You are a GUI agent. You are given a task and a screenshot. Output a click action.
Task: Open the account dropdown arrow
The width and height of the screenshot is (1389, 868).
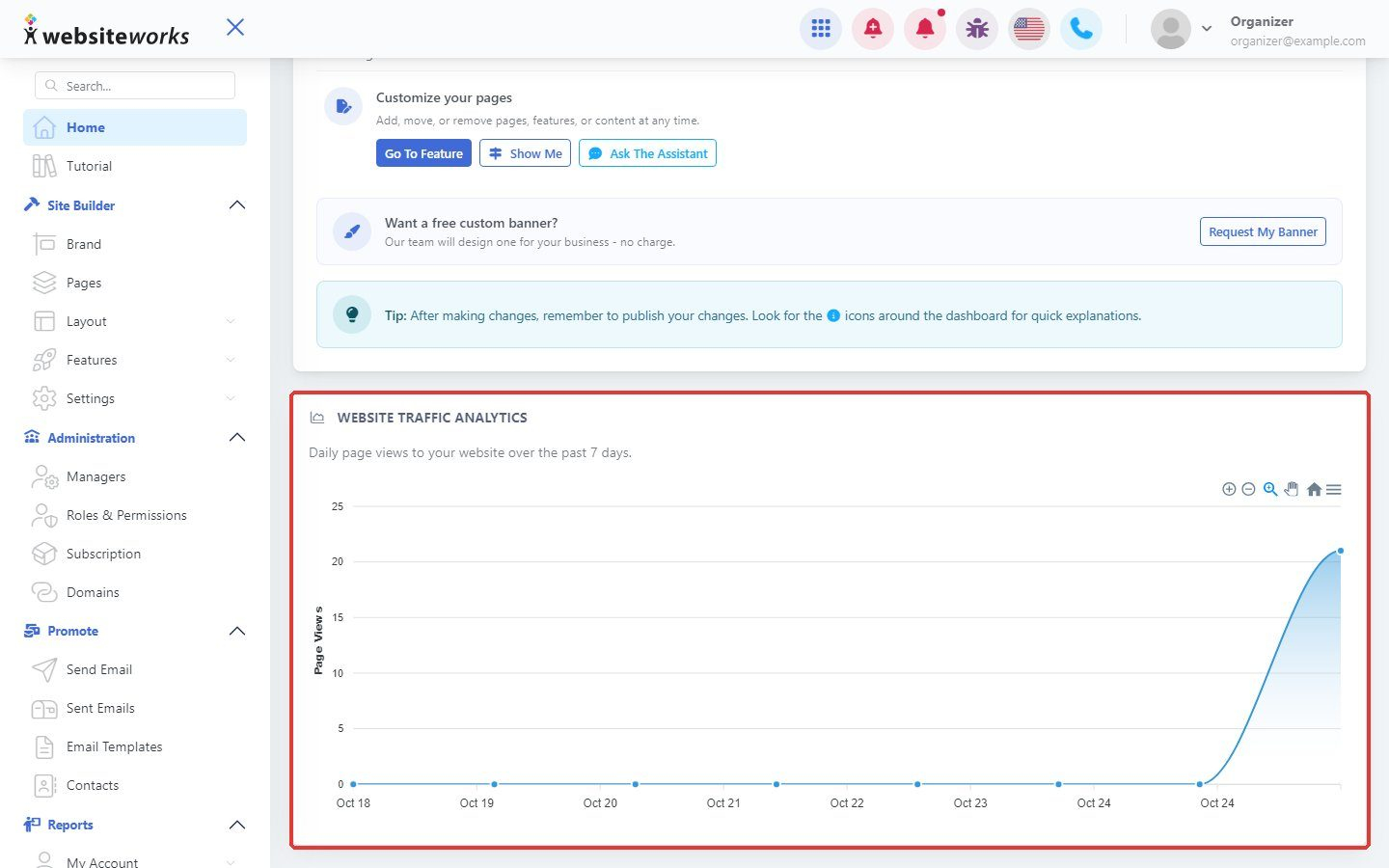tap(1207, 29)
